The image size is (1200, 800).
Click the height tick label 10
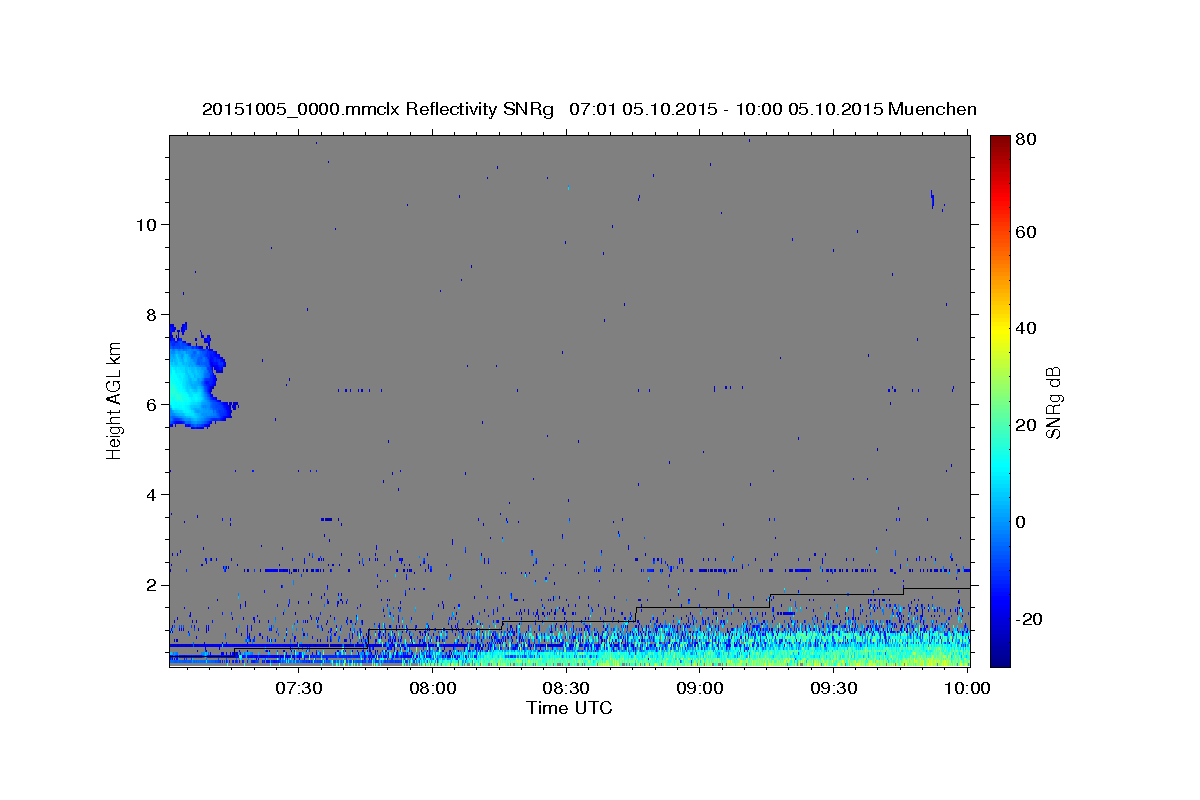click(145, 224)
